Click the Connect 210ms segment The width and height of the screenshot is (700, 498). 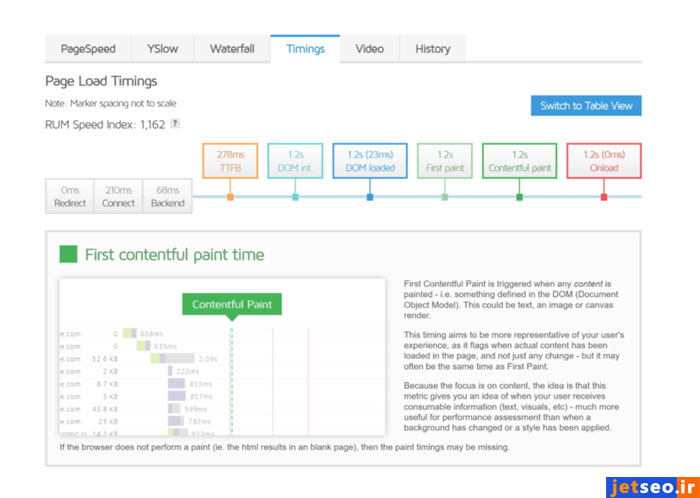118,196
